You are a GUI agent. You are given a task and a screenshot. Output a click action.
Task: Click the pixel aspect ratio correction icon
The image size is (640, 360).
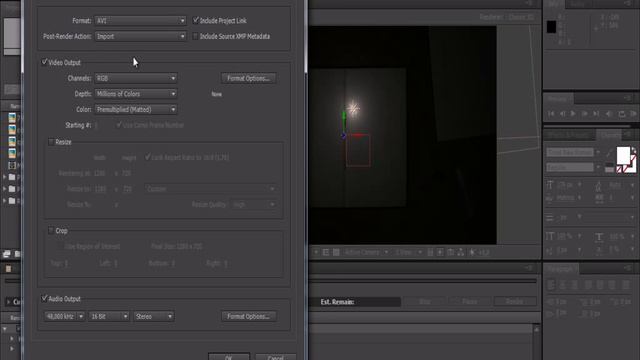click(430, 252)
